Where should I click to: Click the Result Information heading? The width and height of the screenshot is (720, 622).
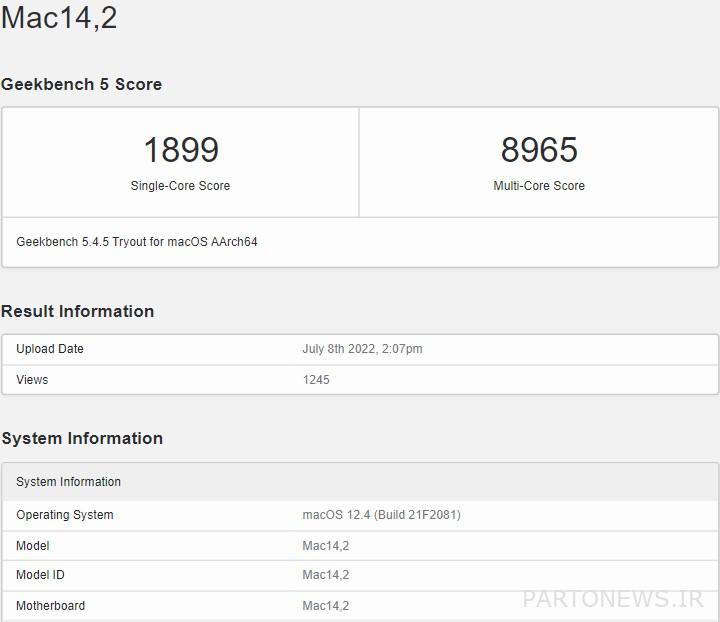tap(77, 311)
